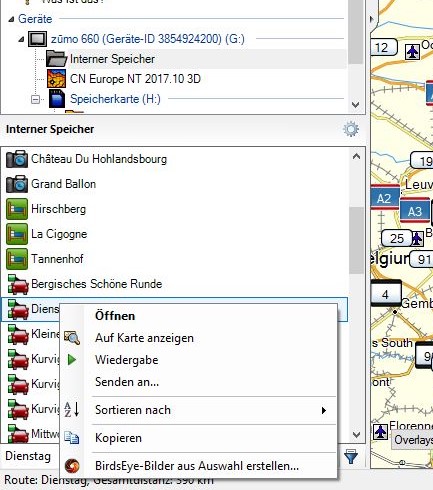This screenshot has width=433, height=490.
Task: Select the Tannenhof list row
Action: pos(174,259)
